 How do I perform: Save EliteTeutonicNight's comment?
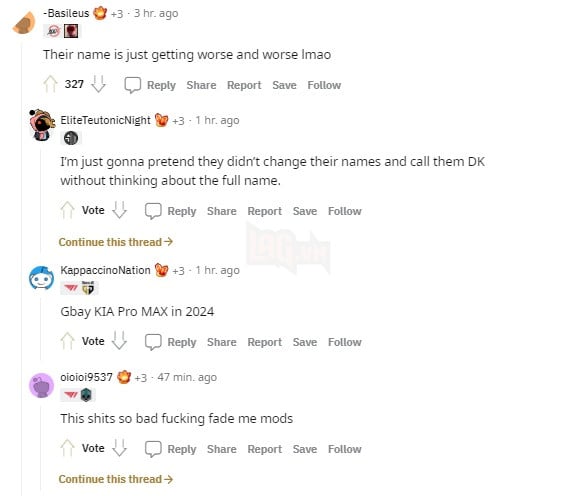tap(305, 211)
